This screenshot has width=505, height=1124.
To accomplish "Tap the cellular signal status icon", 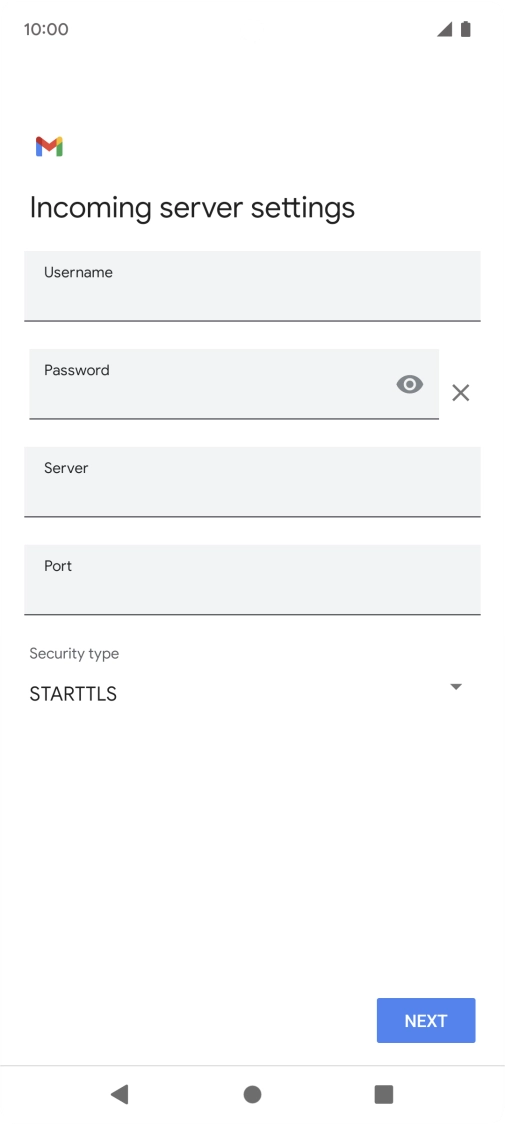I will click(x=445, y=29).
